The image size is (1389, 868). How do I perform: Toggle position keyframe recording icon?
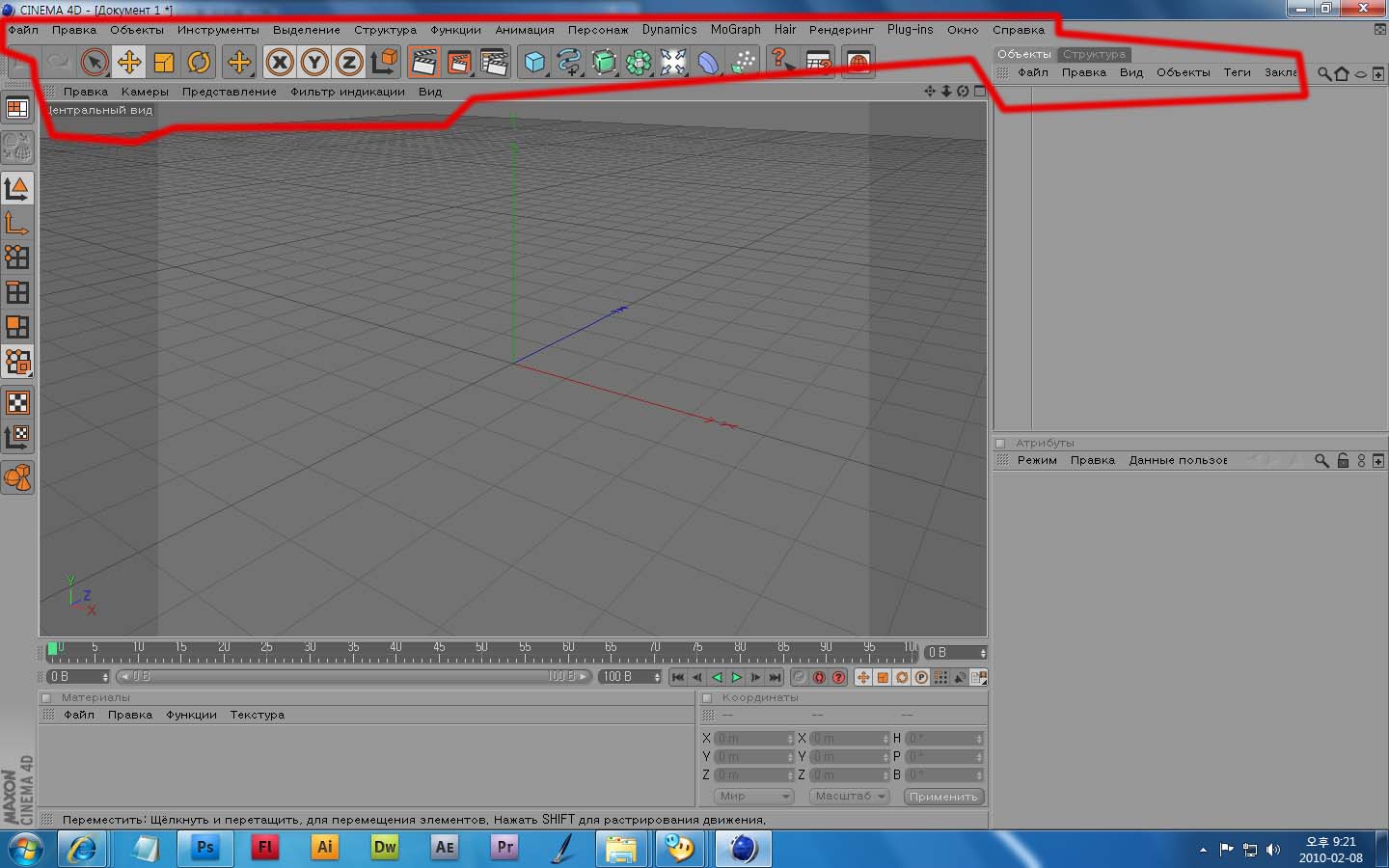863,677
